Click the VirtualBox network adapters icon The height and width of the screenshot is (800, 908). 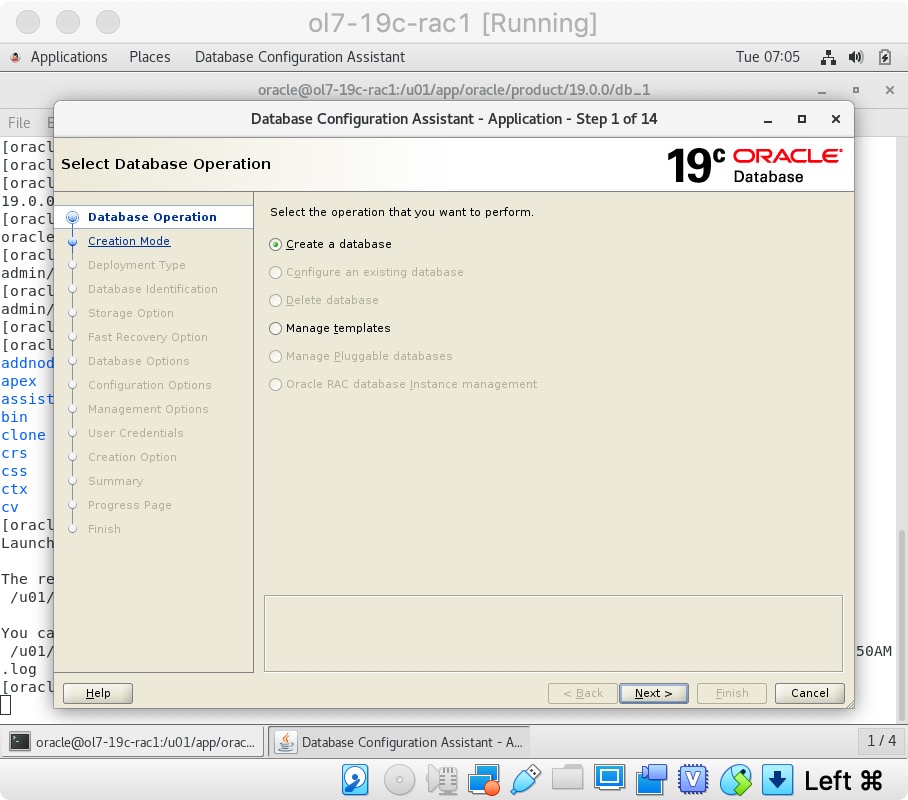point(484,780)
